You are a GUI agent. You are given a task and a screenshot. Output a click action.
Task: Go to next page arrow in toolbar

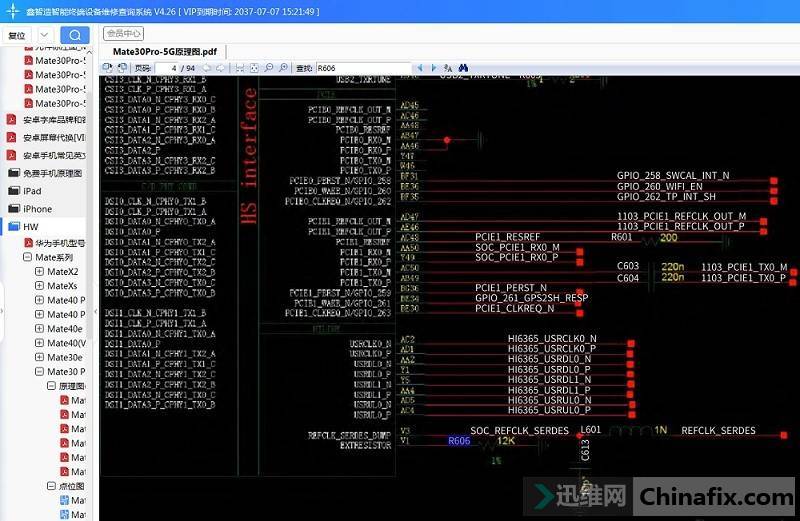(x=221, y=68)
